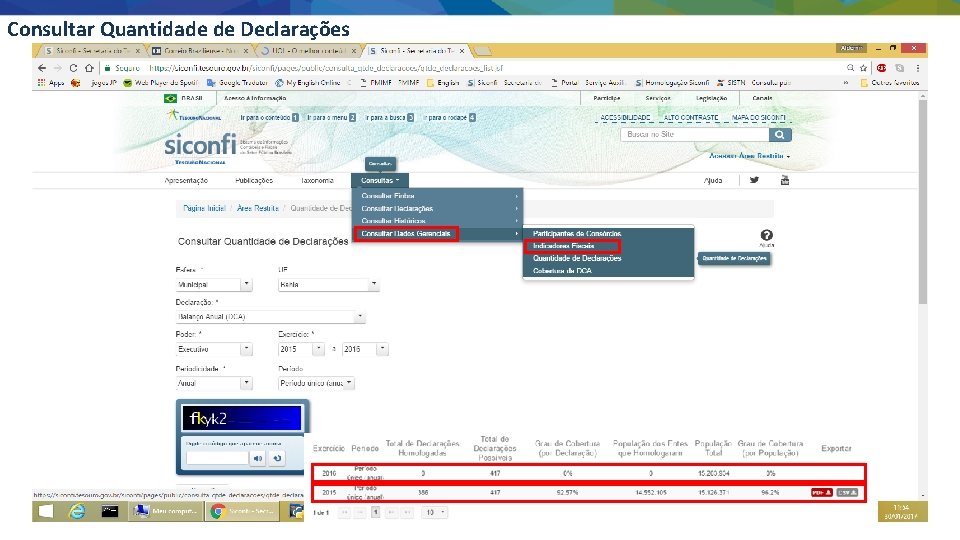Image resolution: width=960 pixels, height=540 pixels.
Task: Refresh the captcha image
Action: (277, 458)
